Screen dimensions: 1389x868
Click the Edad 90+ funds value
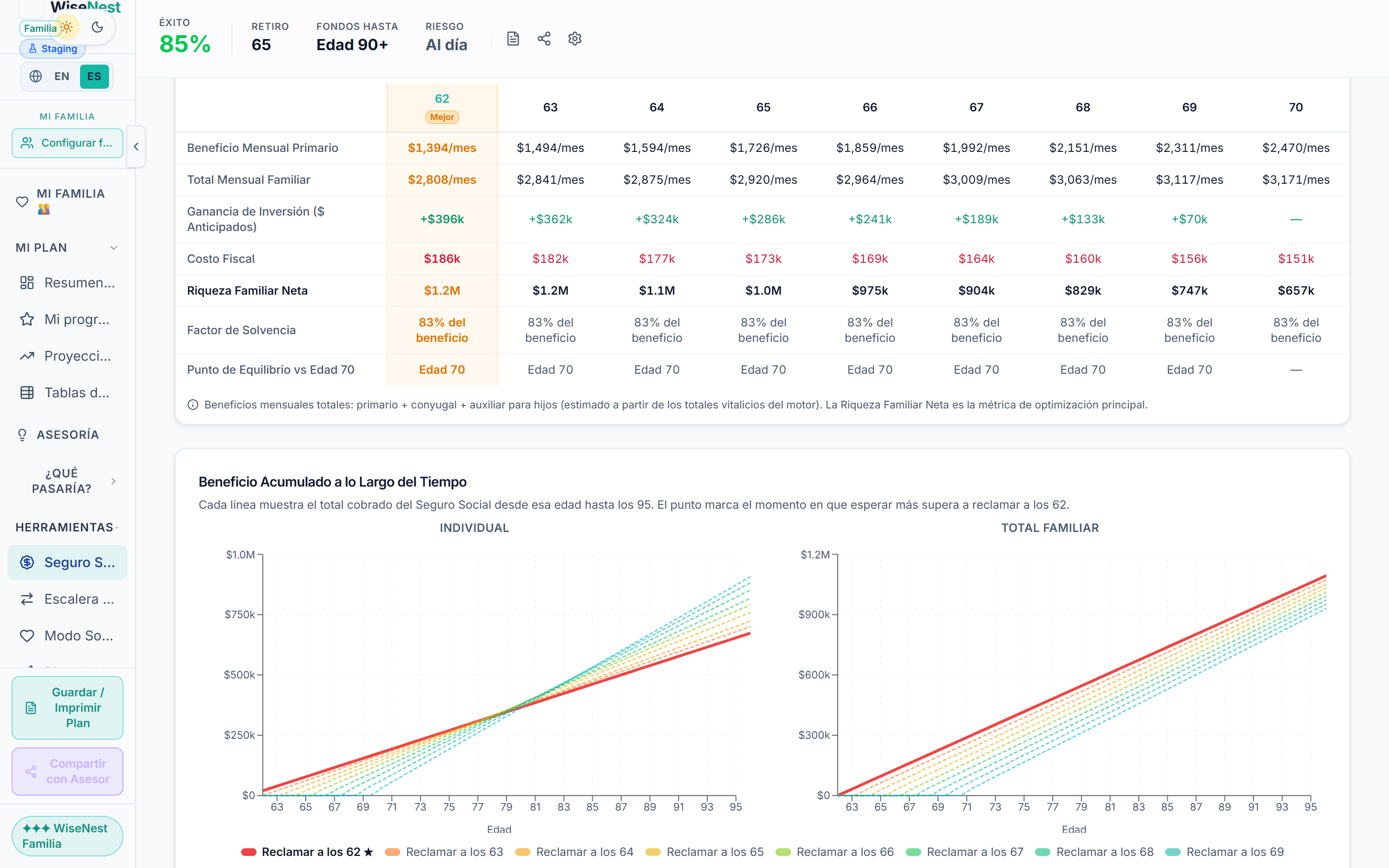[352, 45]
